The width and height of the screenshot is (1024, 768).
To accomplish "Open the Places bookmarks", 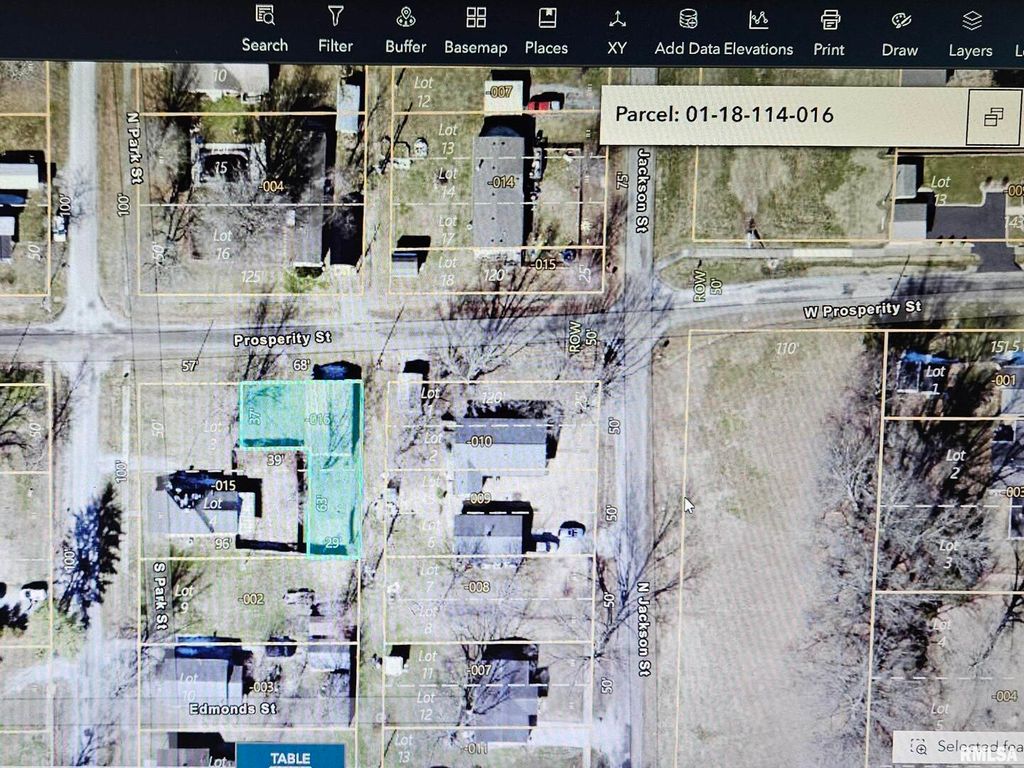I will click(x=546, y=29).
